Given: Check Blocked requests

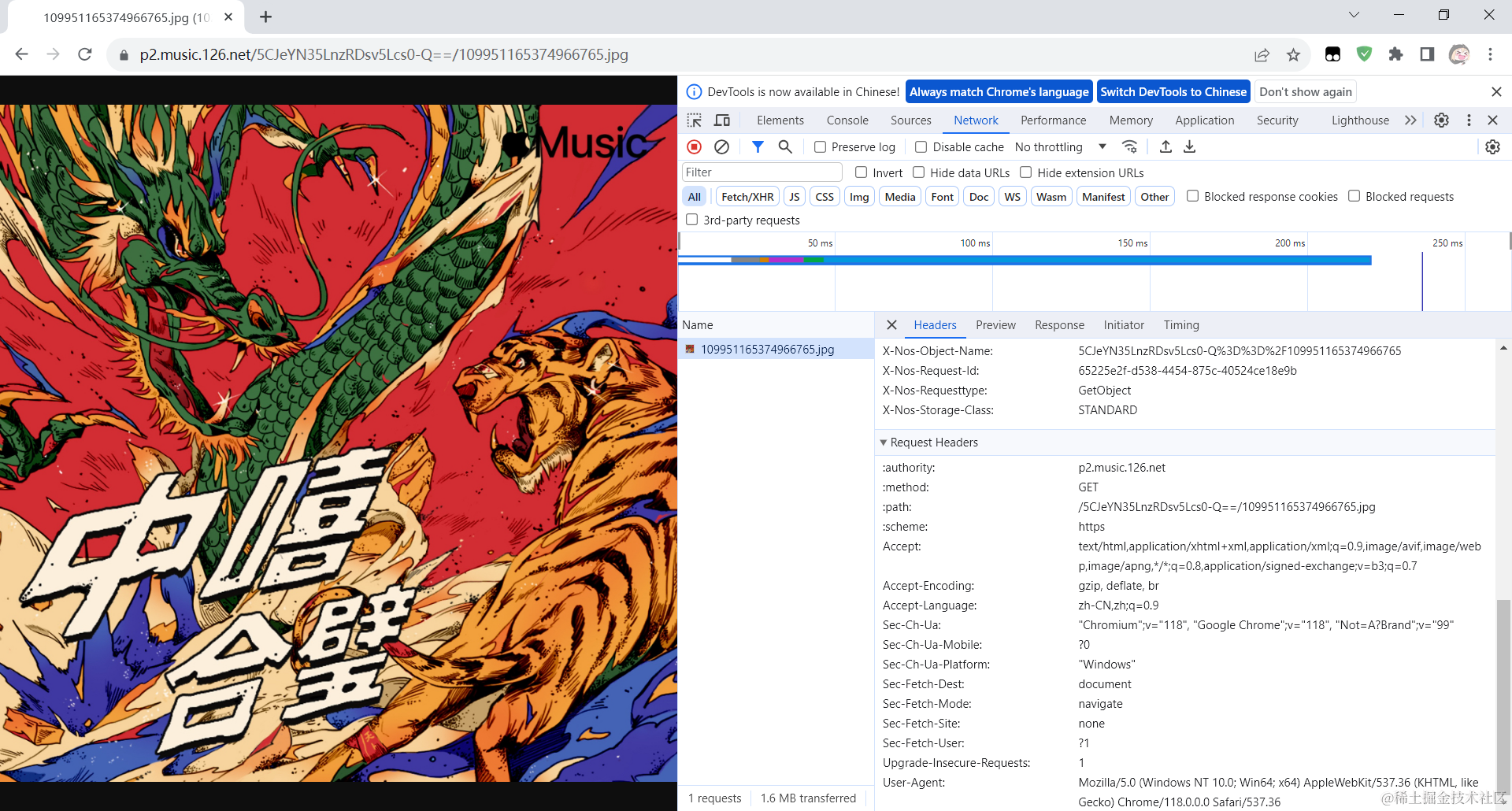Looking at the screenshot, I should click(1354, 196).
